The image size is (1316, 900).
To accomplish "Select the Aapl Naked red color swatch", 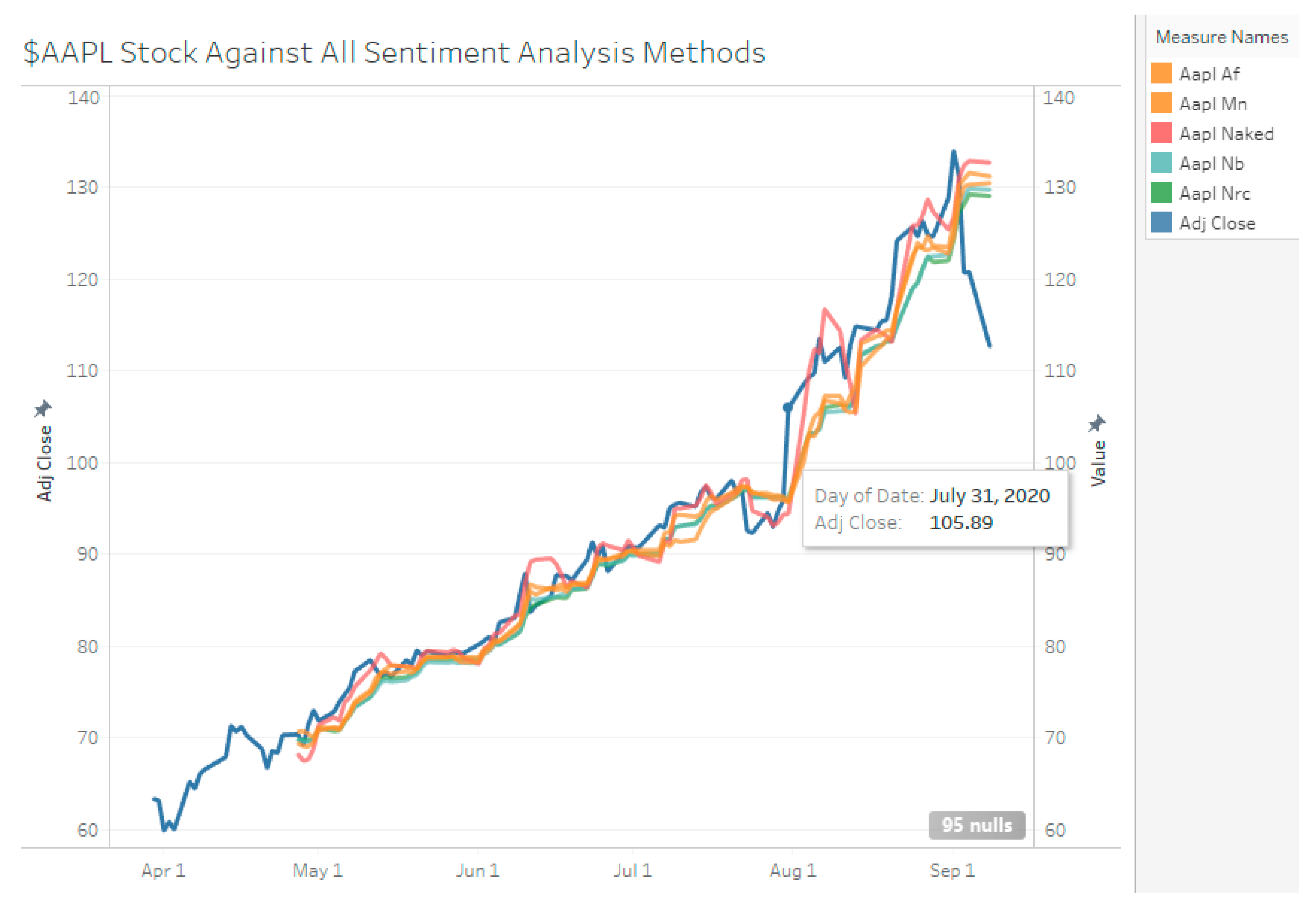I will click(x=1161, y=133).
